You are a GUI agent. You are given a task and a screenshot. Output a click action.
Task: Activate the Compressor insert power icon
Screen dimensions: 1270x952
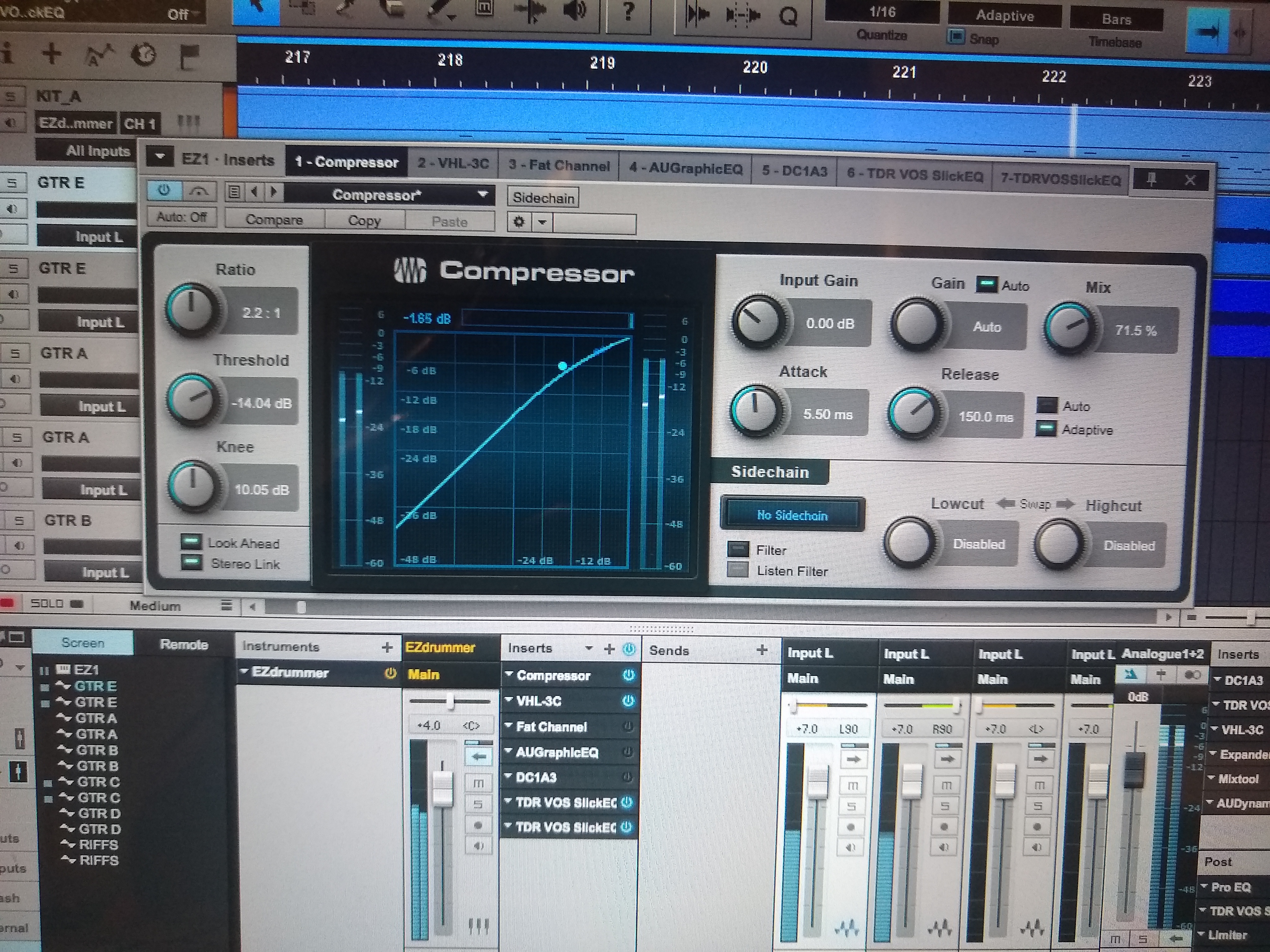628,675
